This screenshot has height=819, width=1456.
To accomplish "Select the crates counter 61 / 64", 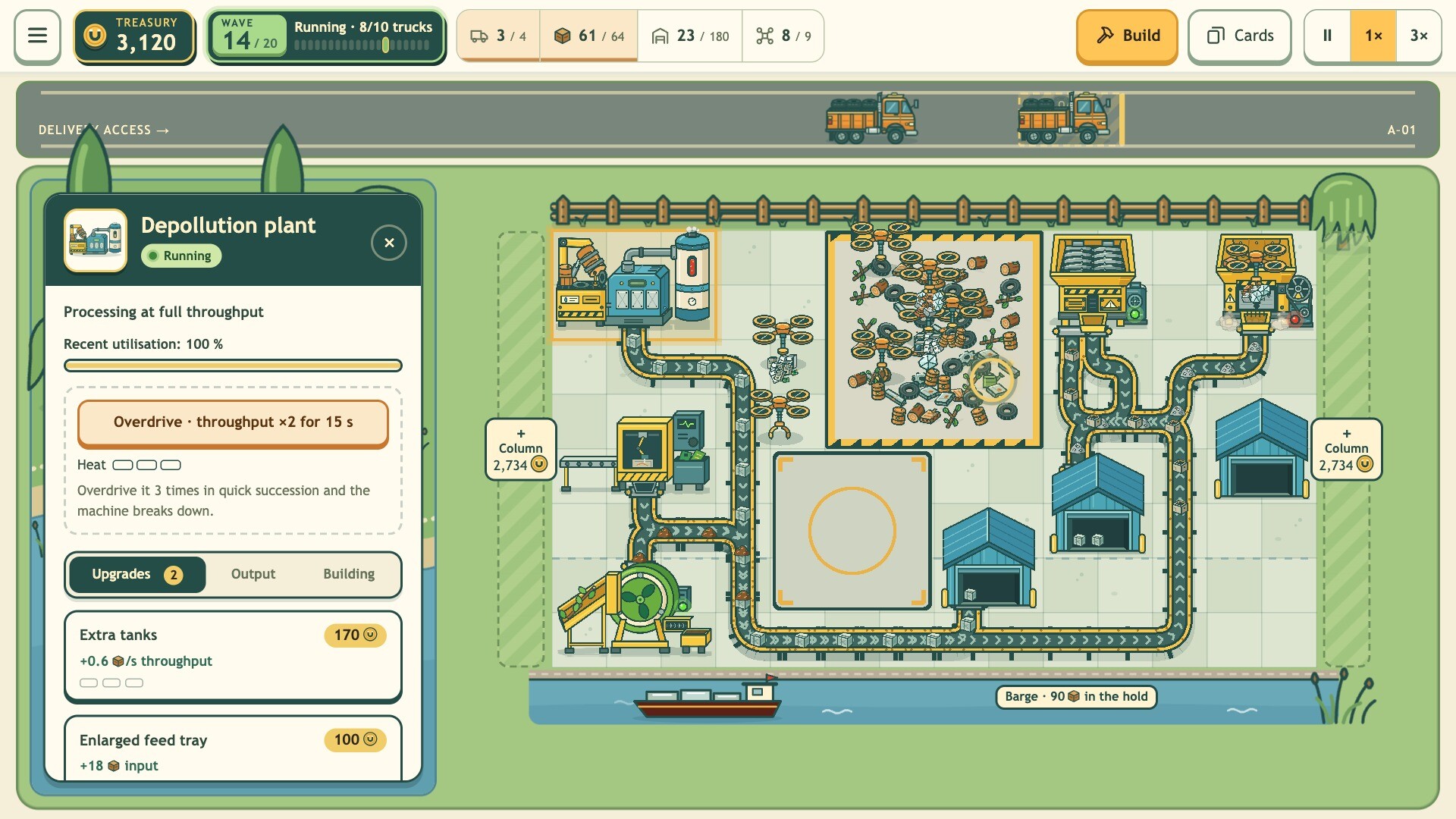I will (589, 36).
